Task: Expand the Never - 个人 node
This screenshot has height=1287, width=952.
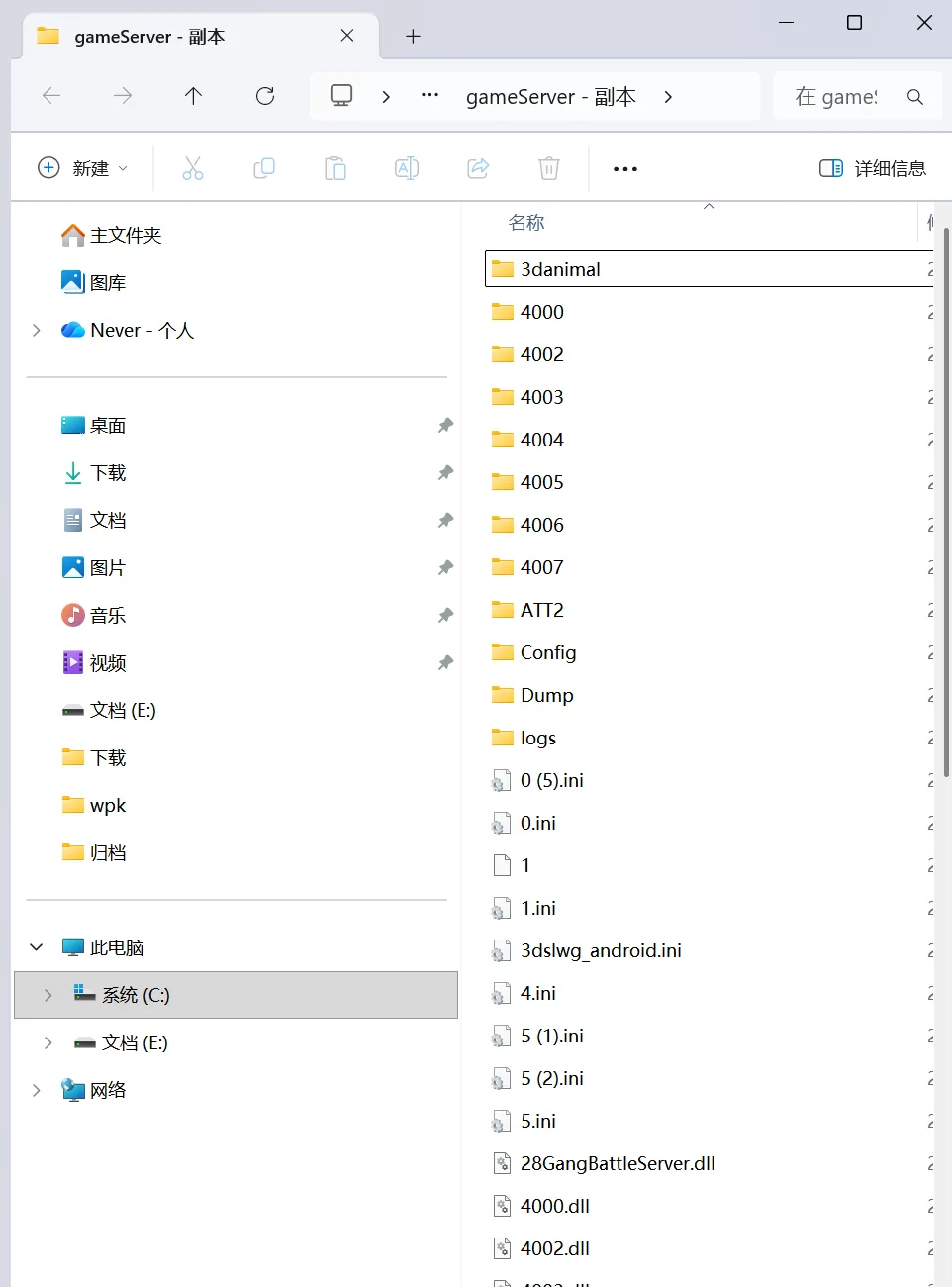Action: coord(36,330)
